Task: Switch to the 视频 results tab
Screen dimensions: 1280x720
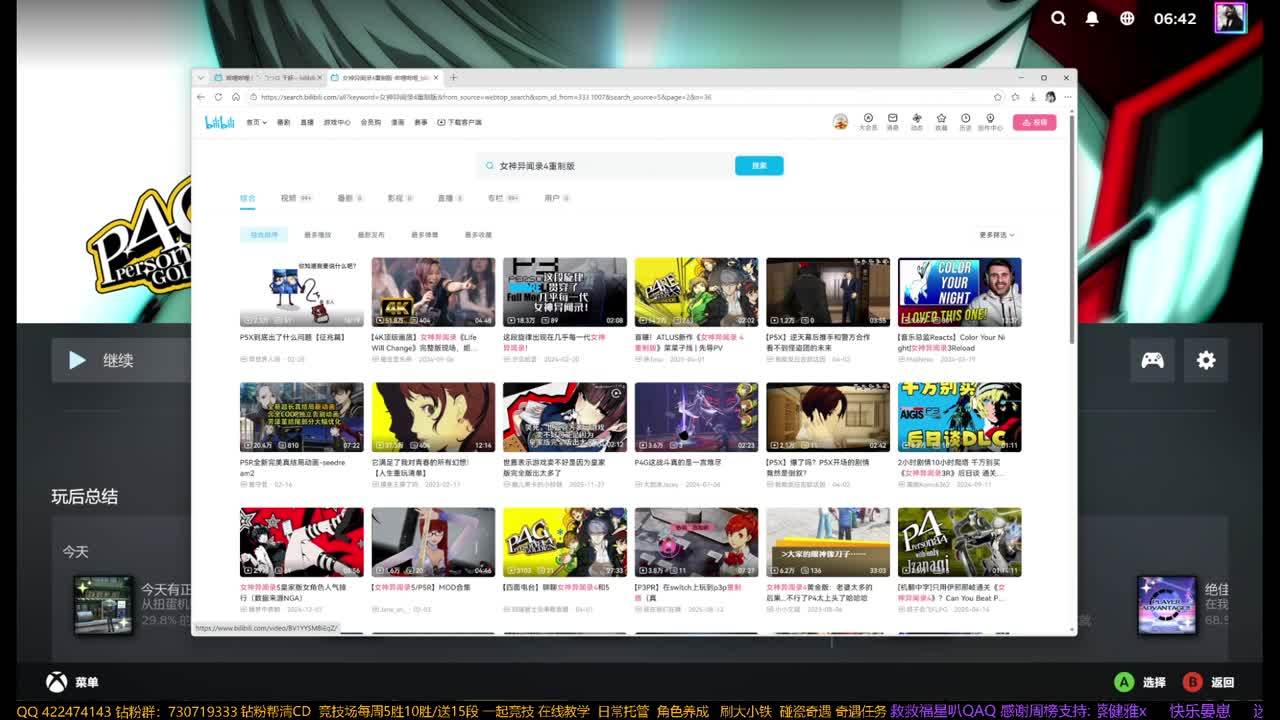Action: coord(295,198)
